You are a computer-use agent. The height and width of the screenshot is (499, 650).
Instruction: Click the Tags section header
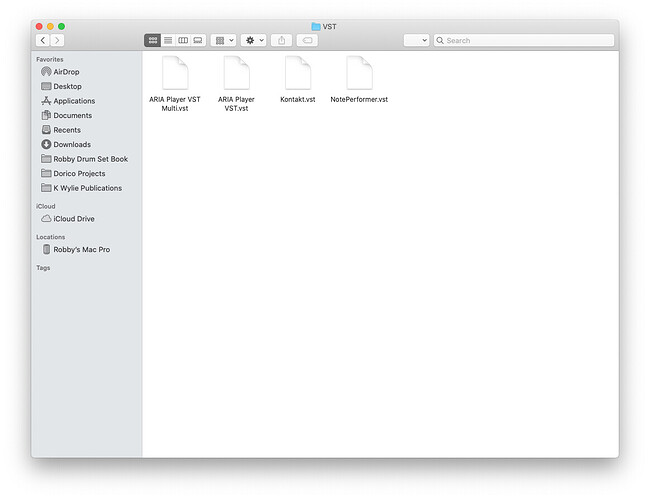coord(43,268)
